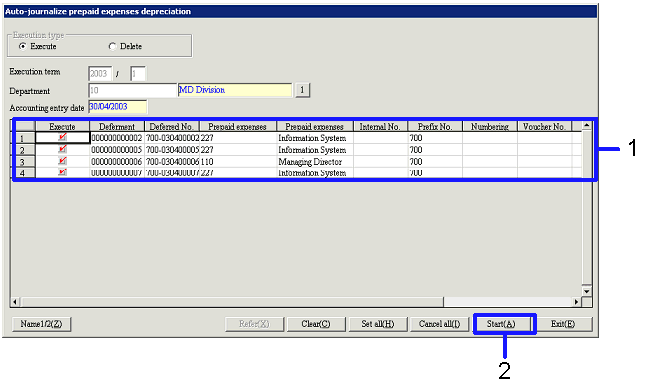The width and height of the screenshot is (650, 388).
Task: Click the Clear(C) button
Action: pyautogui.click(x=316, y=324)
